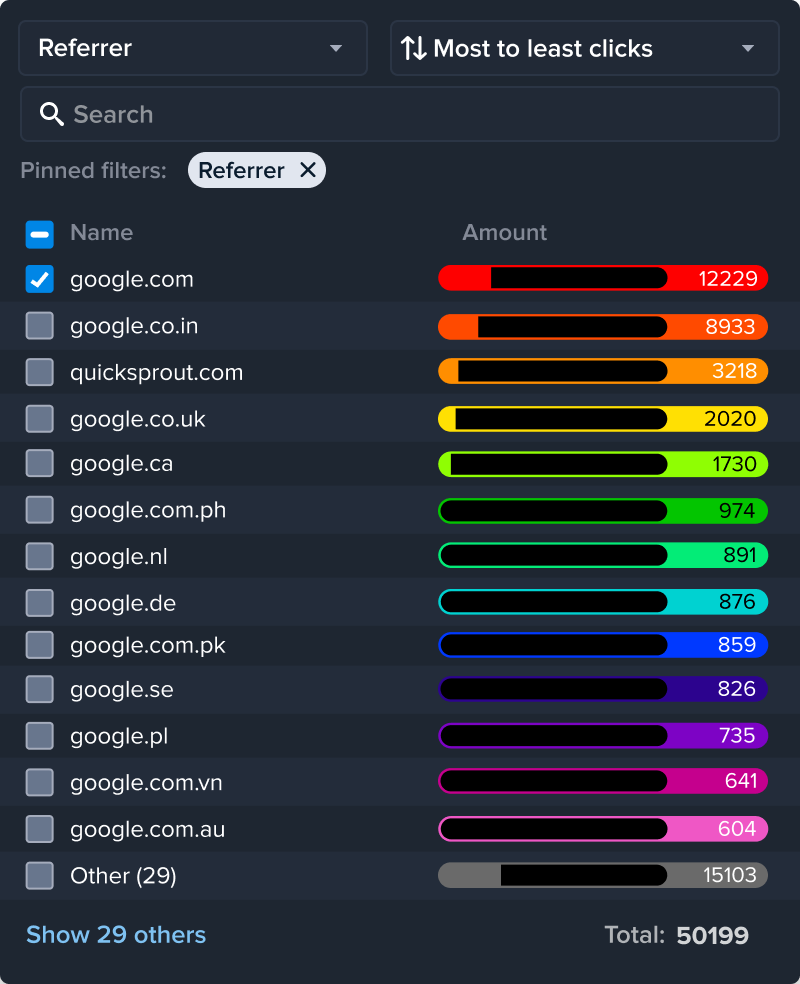
Task: Expand the Most to least clicks dropdown
Action: (584, 48)
